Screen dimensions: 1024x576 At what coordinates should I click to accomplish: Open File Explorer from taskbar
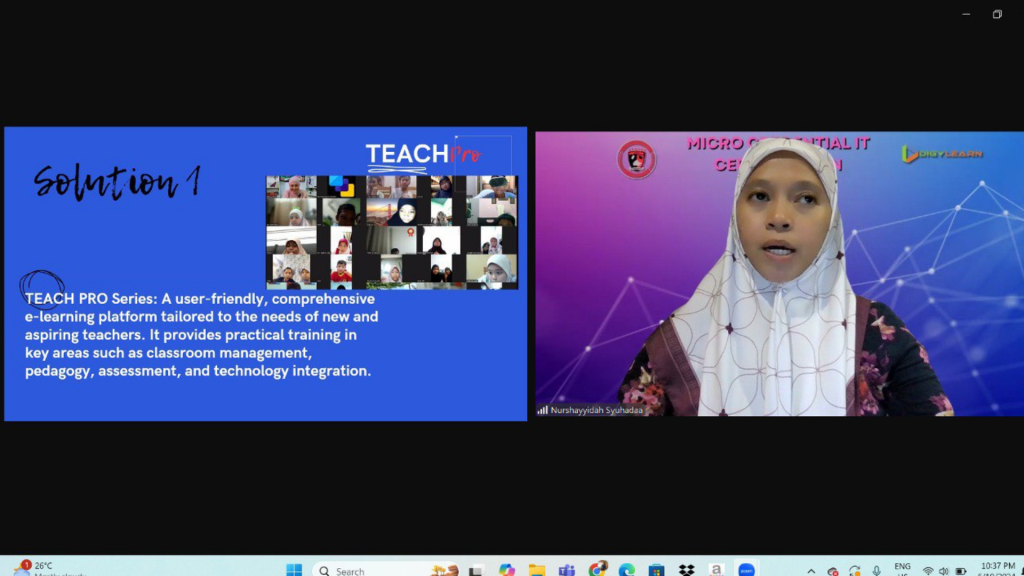[x=537, y=570]
